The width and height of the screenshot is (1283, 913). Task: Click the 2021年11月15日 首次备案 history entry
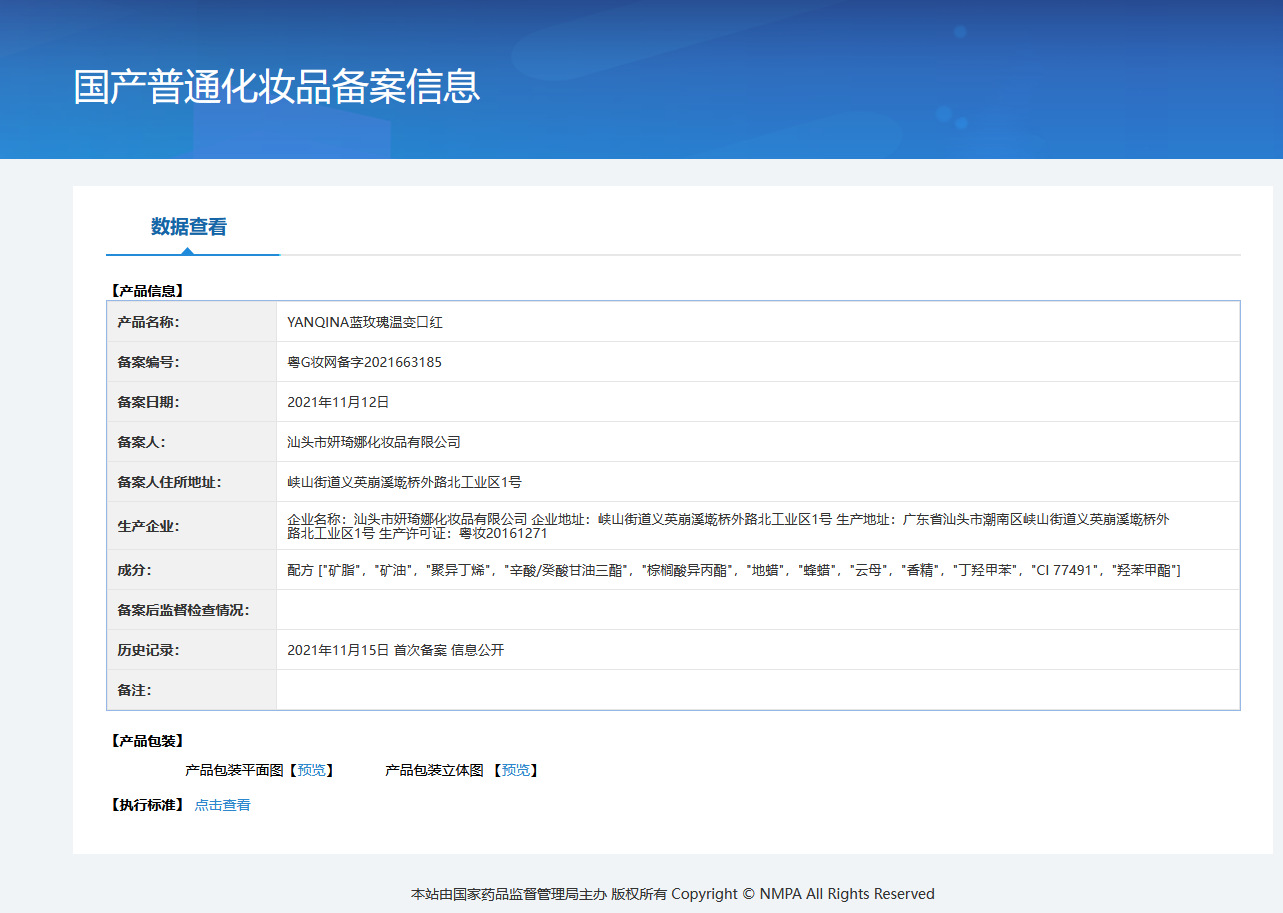395,650
